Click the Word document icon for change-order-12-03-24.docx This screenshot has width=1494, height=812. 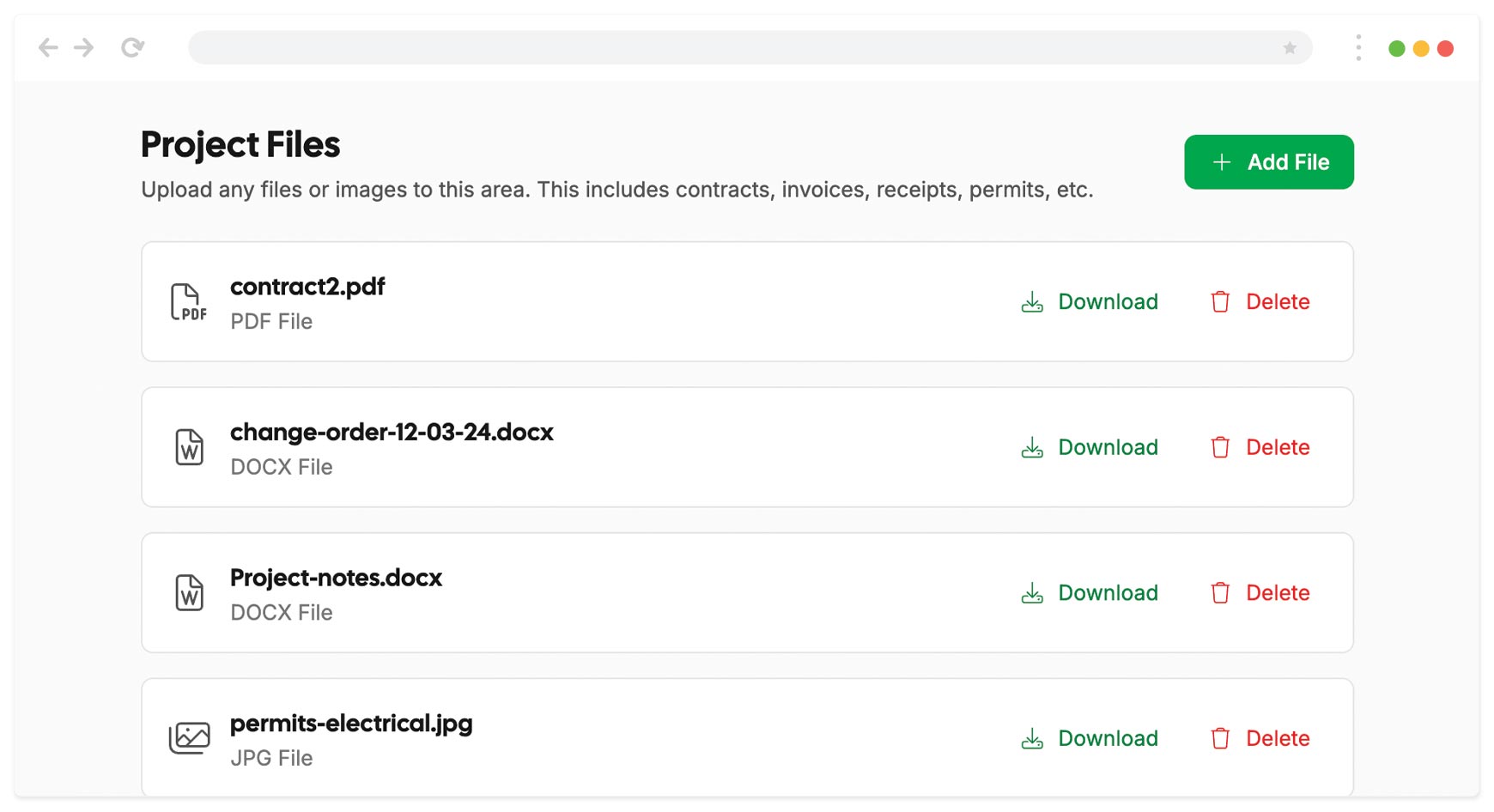pos(190,447)
